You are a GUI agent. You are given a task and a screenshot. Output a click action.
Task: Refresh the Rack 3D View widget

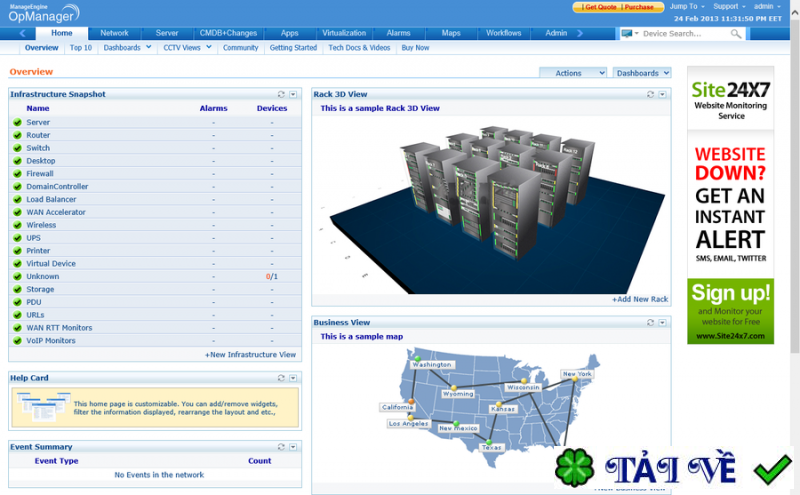coord(650,94)
